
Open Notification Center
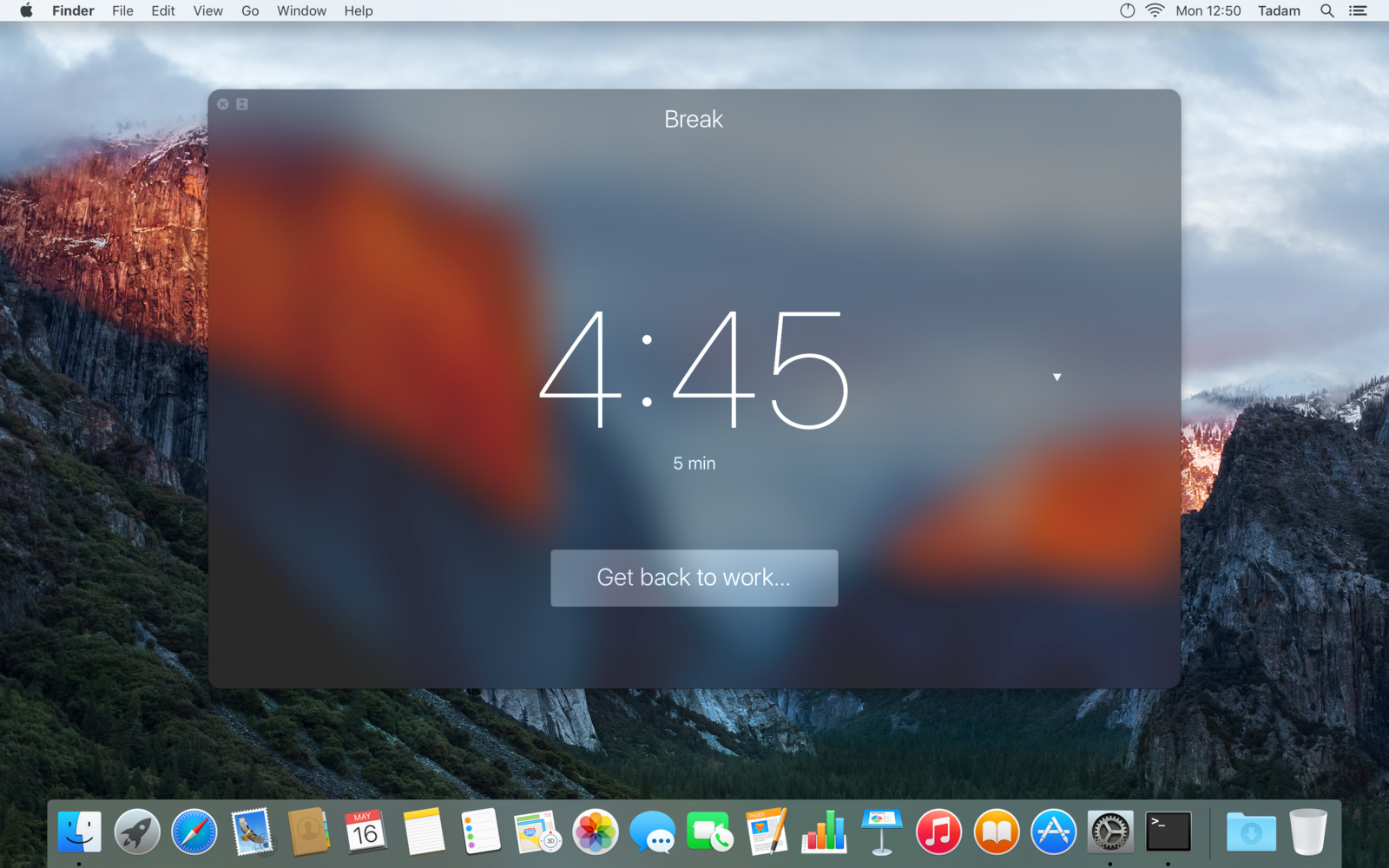click(1358, 10)
